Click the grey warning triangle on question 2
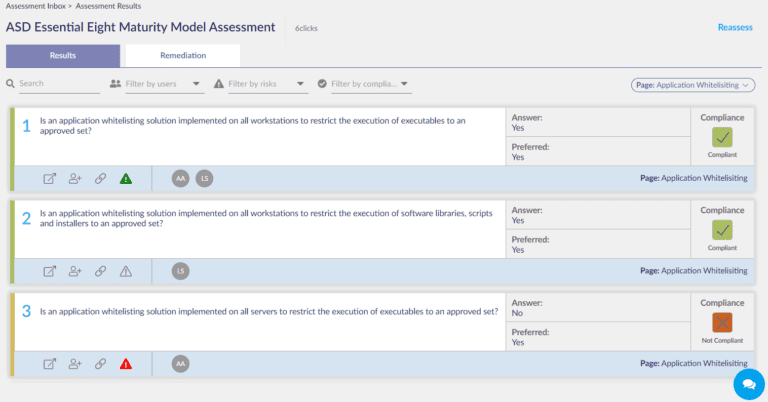The height and width of the screenshot is (402, 768). pyautogui.click(x=126, y=271)
